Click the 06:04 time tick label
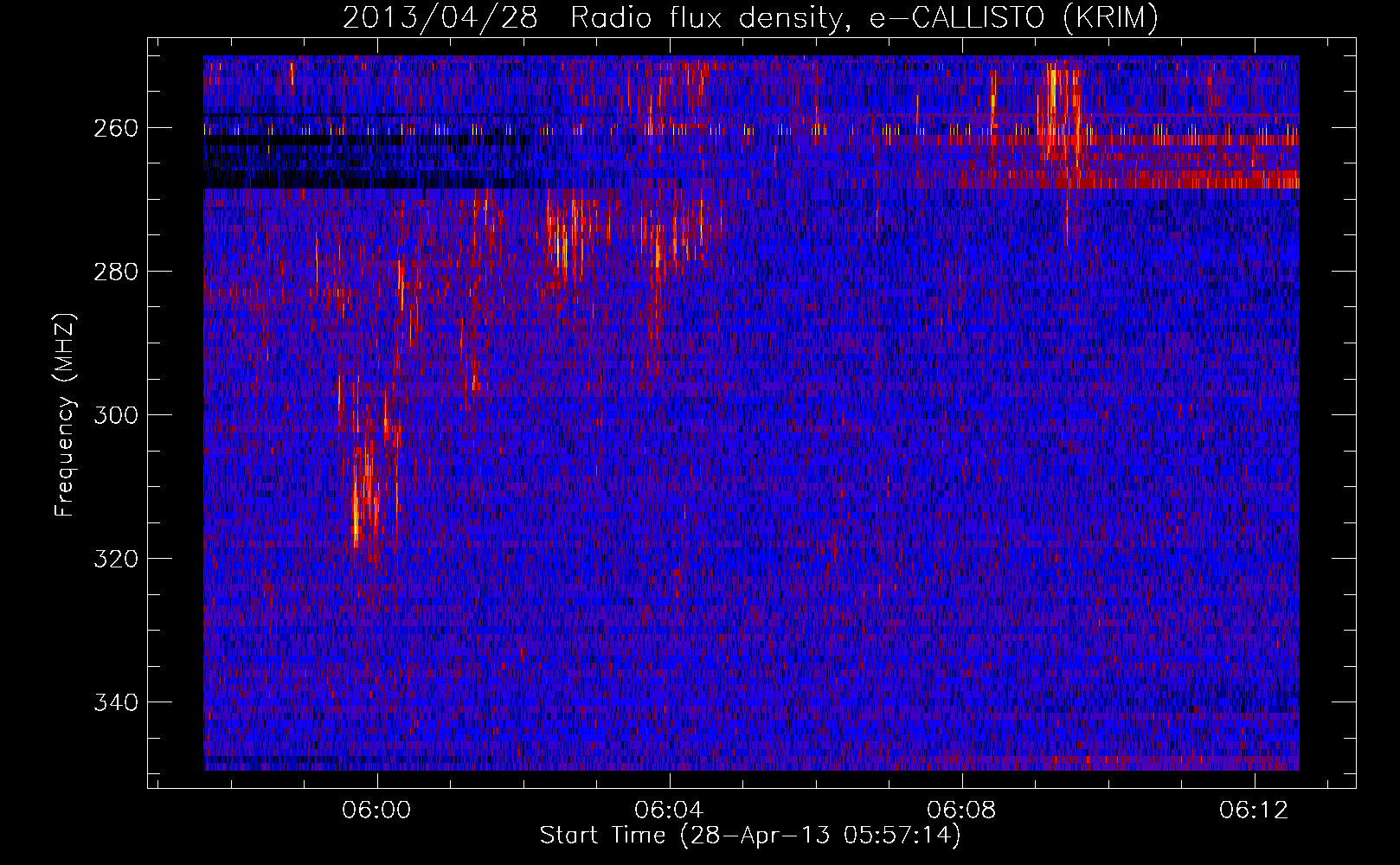1400x865 pixels. tap(669, 811)
